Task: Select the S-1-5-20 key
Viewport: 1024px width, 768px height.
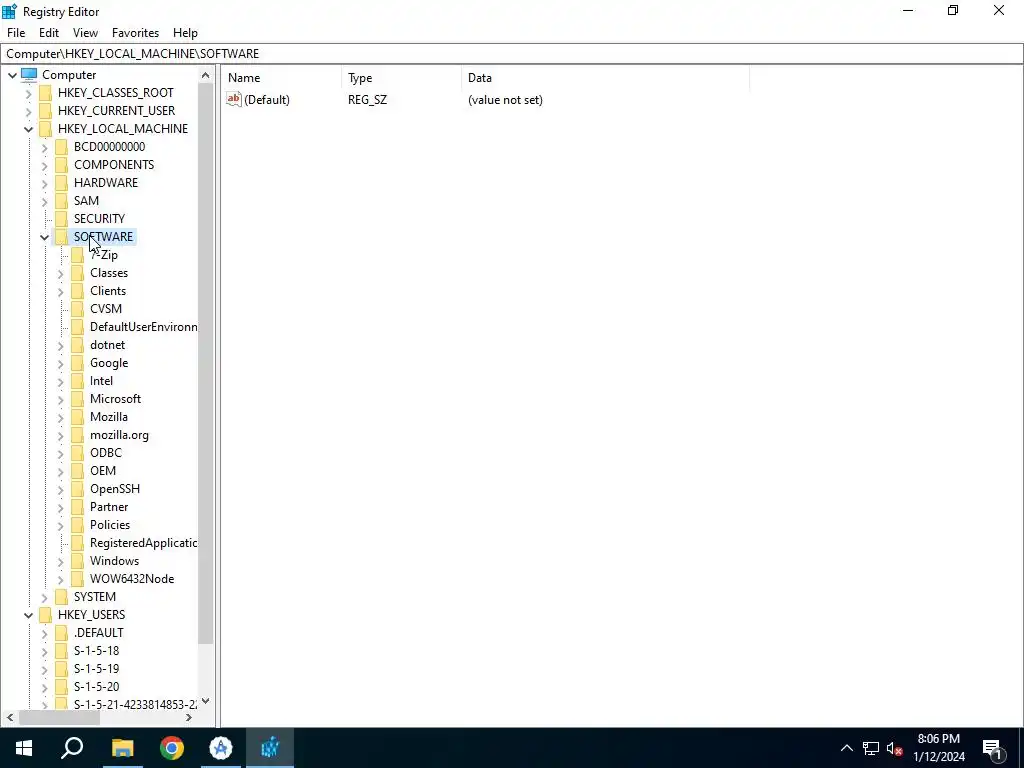Action: click(96, 686)
